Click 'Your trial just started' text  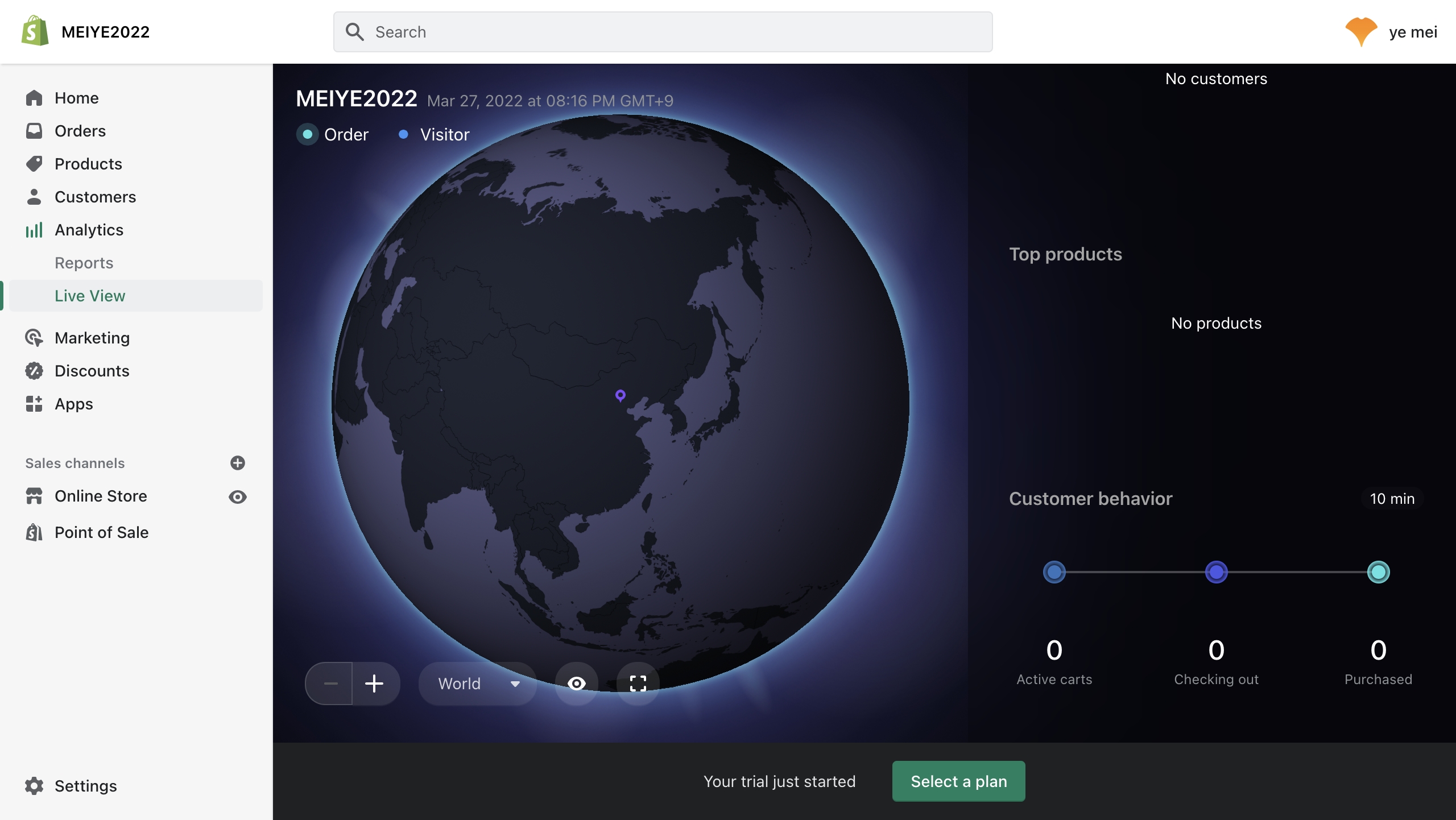pos(780,781)
